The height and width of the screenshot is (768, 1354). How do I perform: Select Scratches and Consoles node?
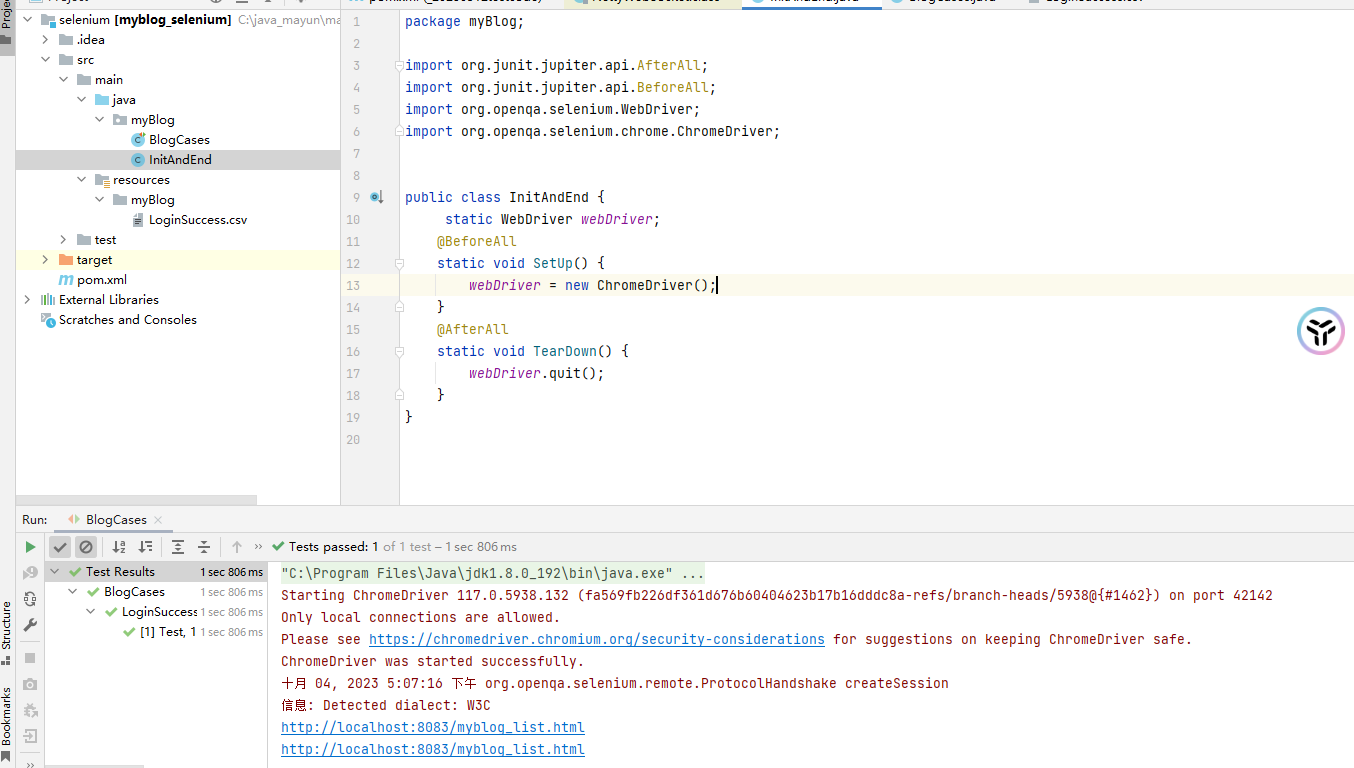127,320
